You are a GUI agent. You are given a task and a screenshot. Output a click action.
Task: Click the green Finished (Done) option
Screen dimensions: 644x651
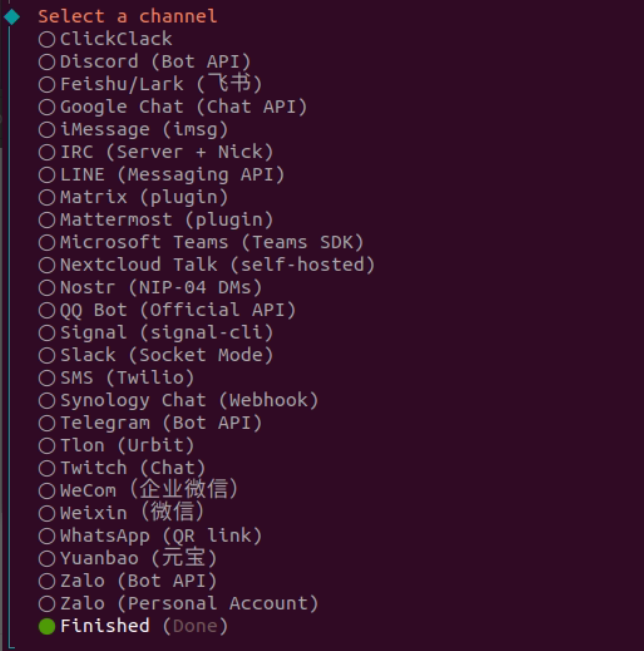(133, 626)
